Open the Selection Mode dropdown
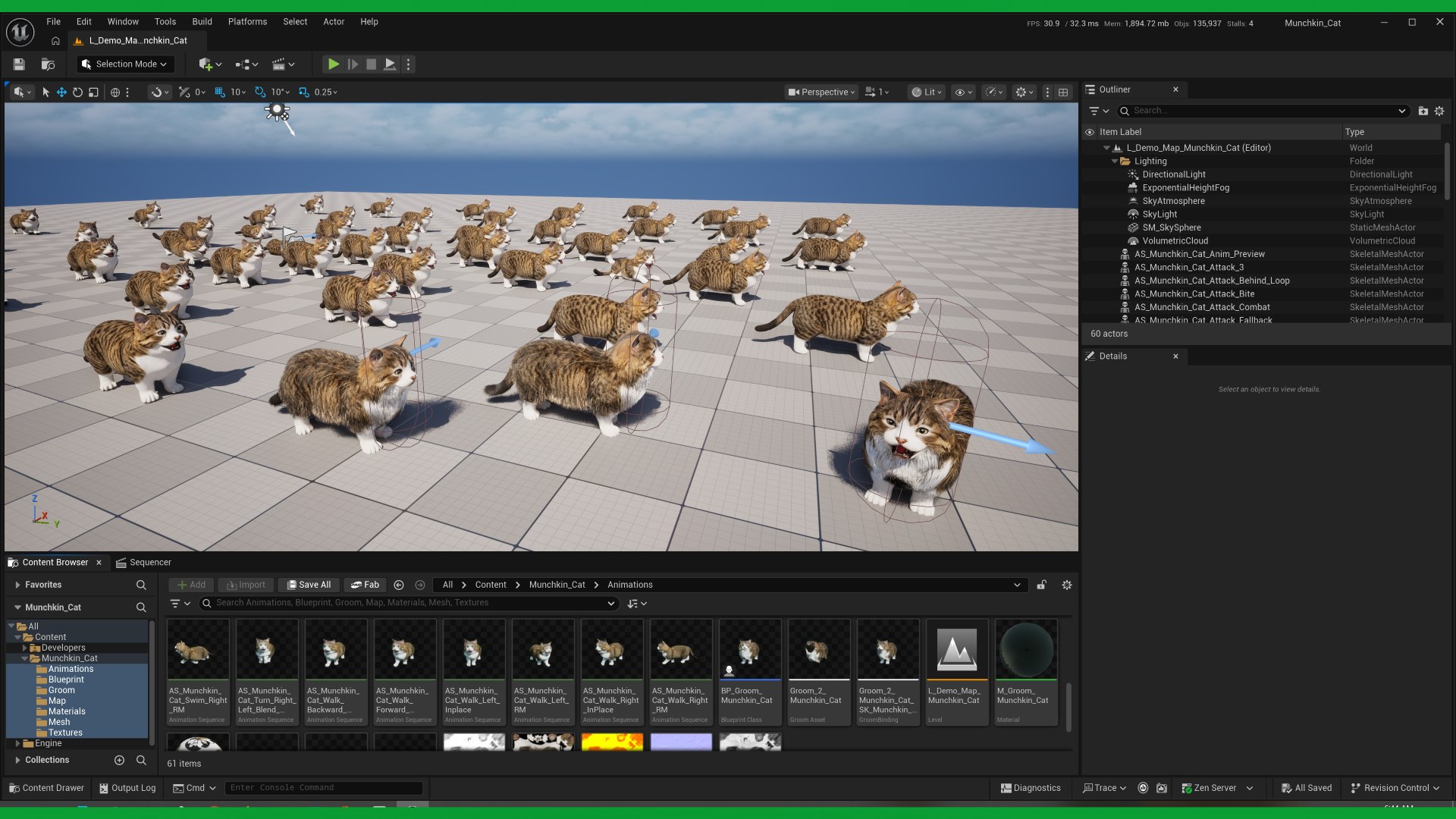Screen dimensions: 1456x819 click(x=124, y=64)
